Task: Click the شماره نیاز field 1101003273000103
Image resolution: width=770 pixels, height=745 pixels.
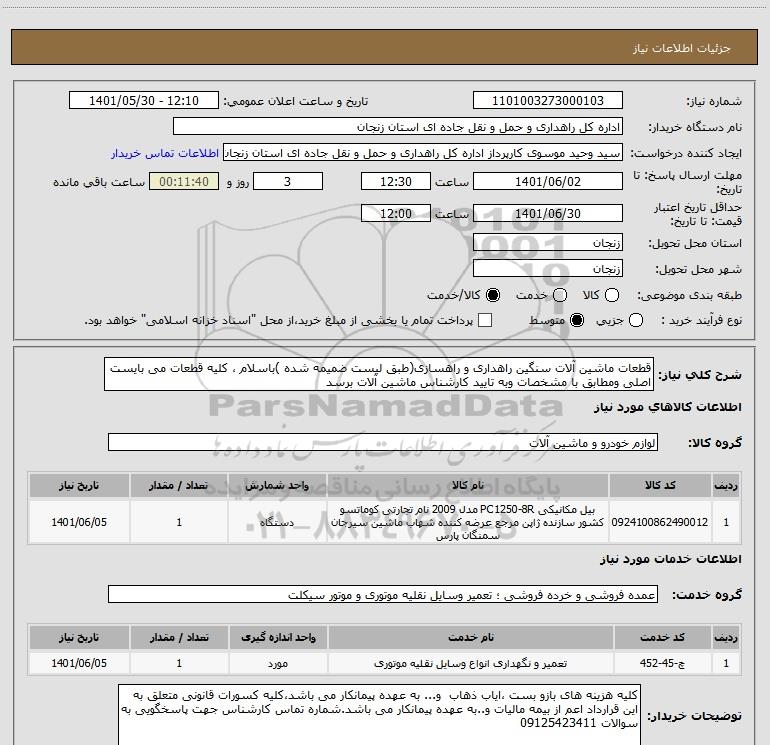Action: (x=548, y=101)
